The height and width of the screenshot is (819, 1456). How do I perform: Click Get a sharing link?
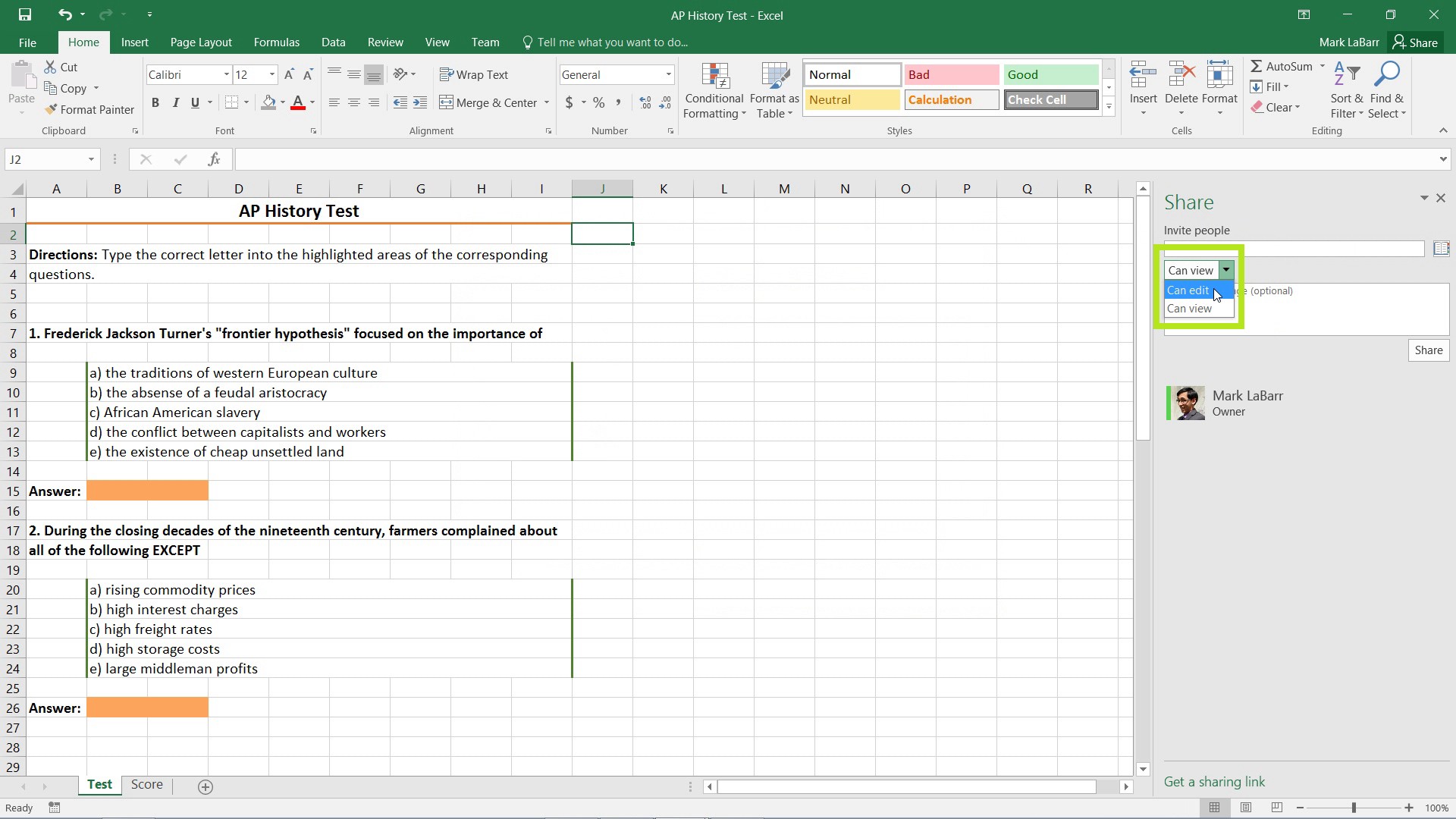click(1215, 782)
